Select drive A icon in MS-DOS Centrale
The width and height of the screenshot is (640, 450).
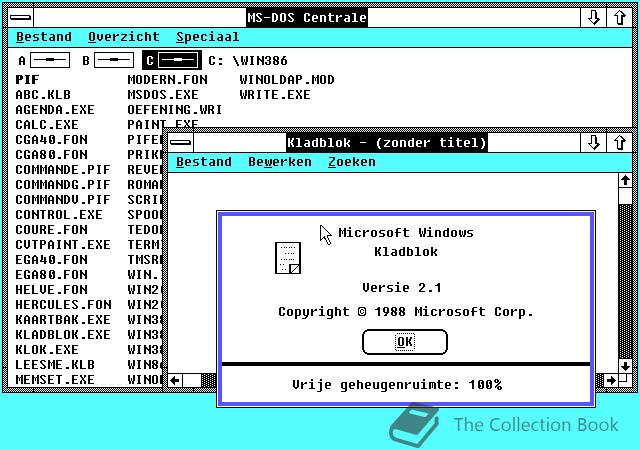click(x=50, y=60)
